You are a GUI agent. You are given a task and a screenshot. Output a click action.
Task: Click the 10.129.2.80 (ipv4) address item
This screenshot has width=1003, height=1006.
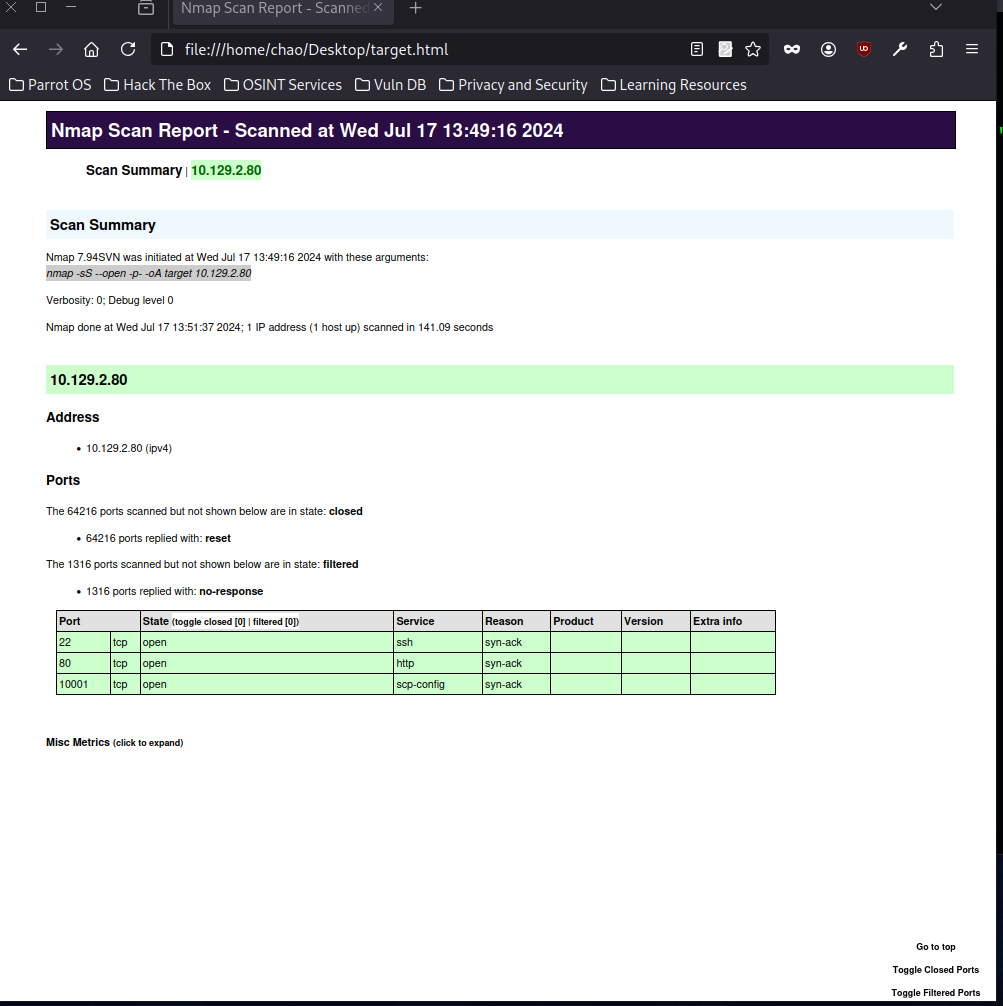click(x=129, y=448)
